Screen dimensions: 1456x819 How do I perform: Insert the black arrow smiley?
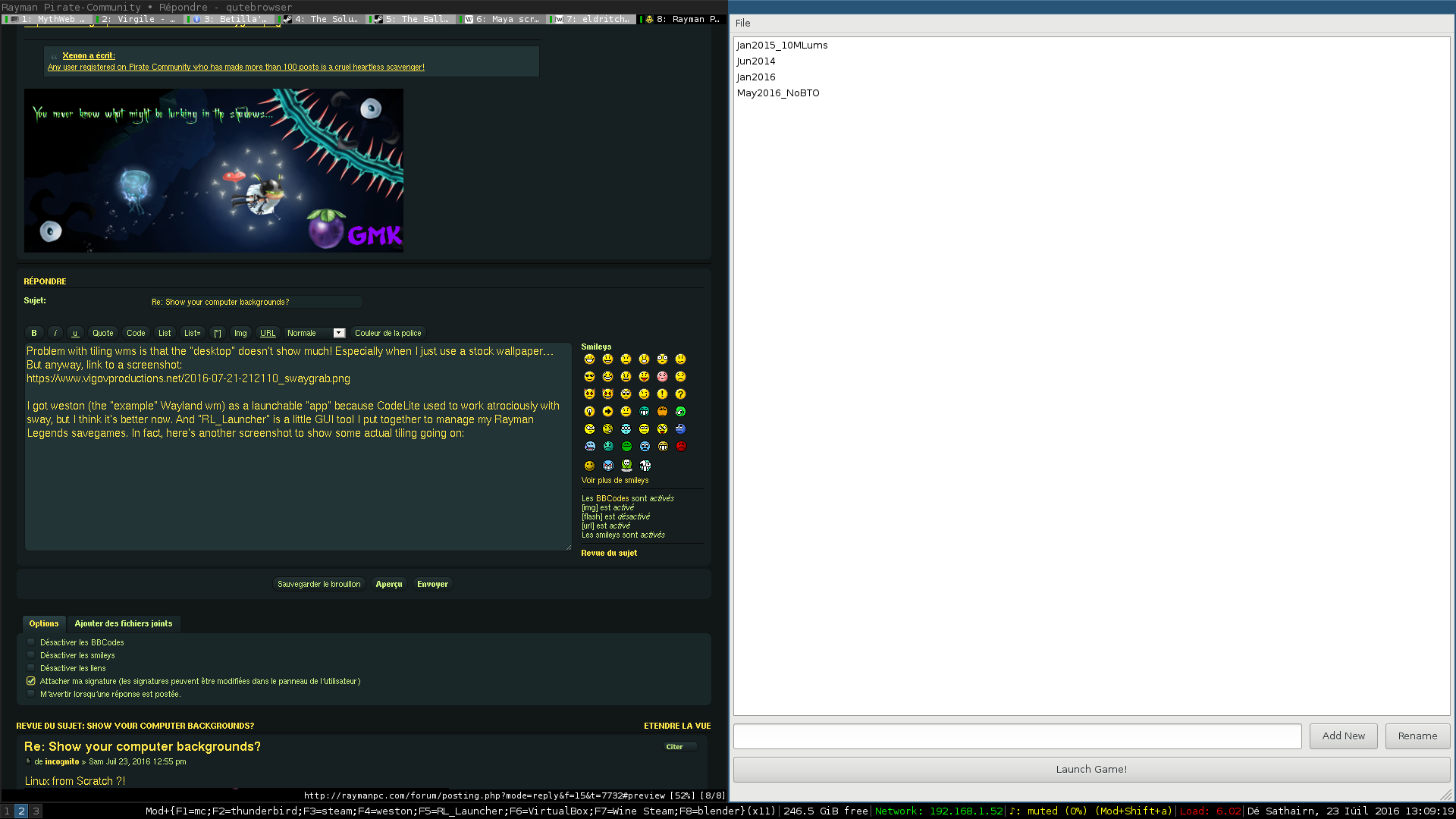pos(607,412)
